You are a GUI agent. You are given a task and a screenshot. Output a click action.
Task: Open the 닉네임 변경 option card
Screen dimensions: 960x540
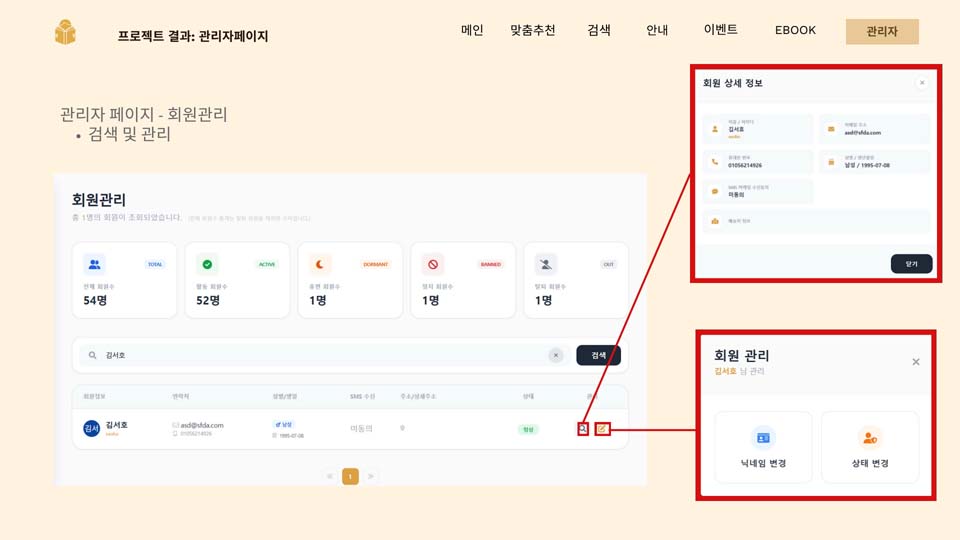point(763,447)
